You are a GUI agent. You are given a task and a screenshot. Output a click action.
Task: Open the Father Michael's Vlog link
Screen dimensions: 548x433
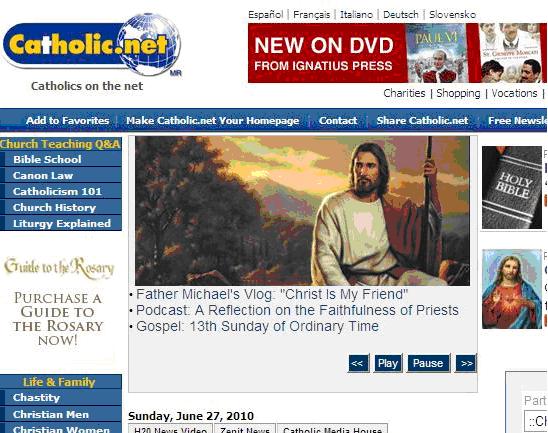point(272,294)
